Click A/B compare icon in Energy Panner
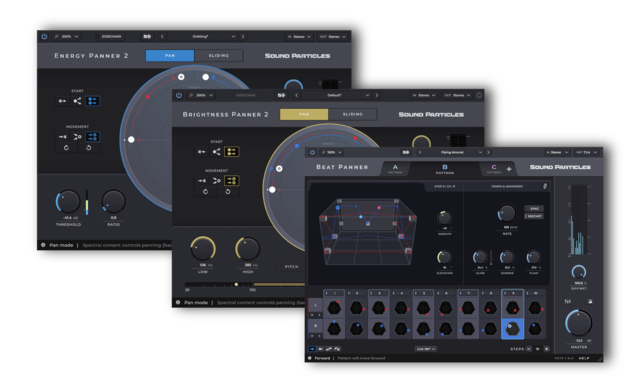The width and height of the screenshot is (640, 377). (x=147, y=36)
